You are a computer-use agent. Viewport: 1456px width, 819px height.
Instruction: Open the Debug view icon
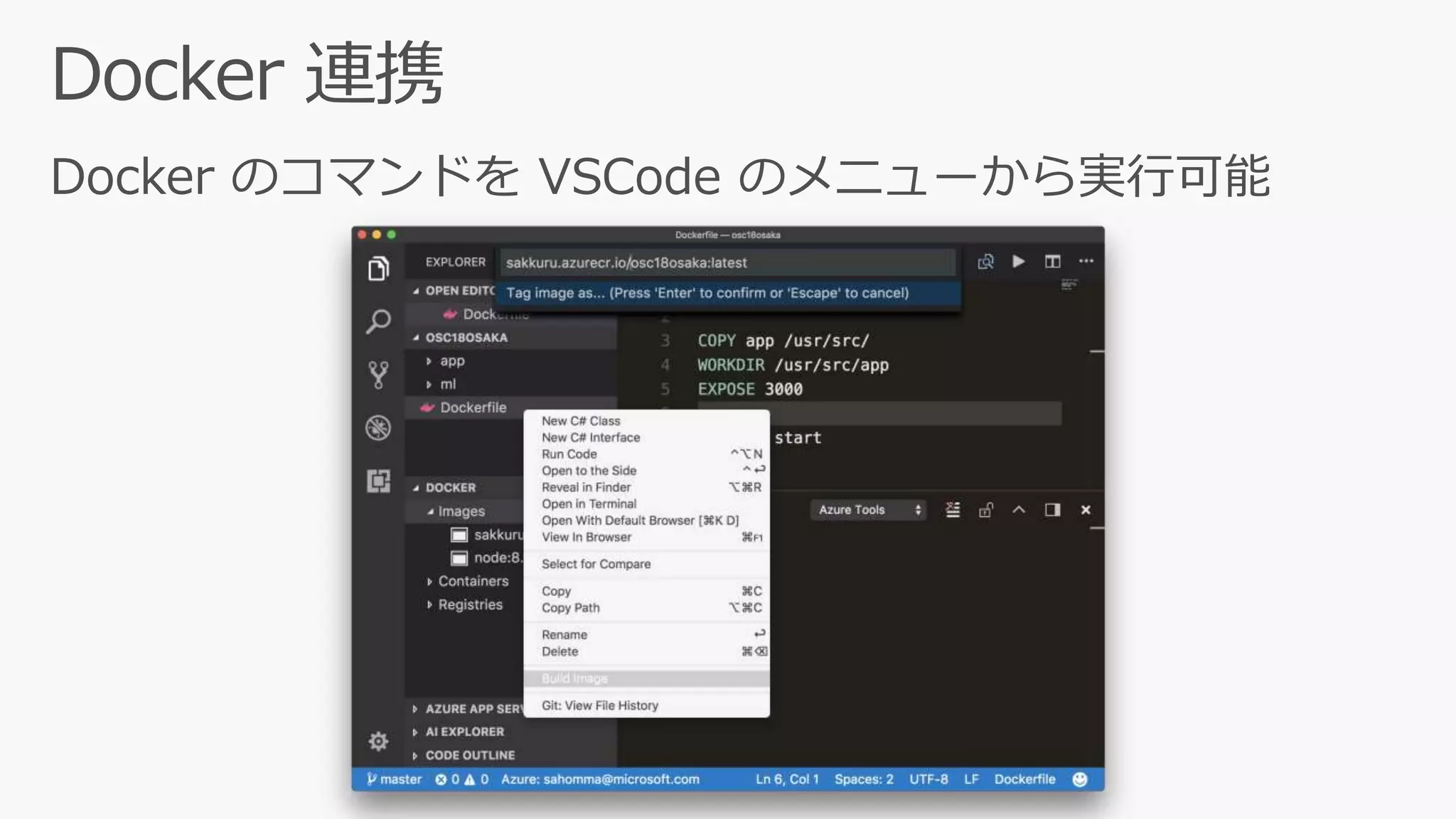[x=378, y=428]
